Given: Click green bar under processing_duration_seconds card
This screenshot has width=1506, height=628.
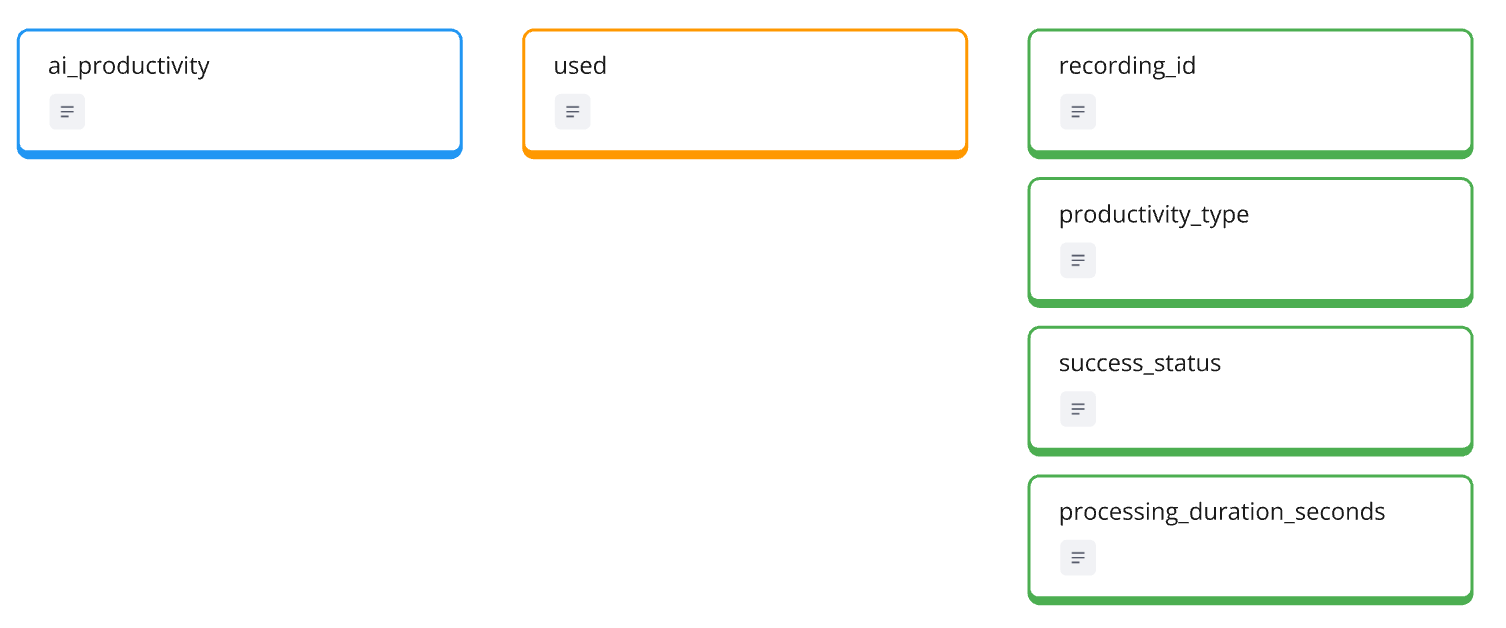Looking at the screenshot, I should (x=1250, y=600).
